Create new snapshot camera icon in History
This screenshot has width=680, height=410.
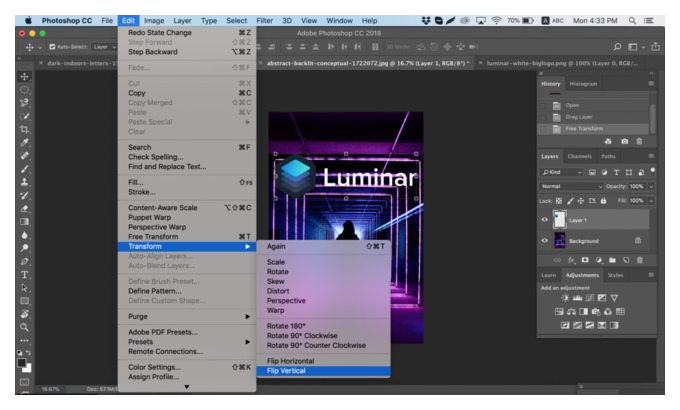click(624, 141)
